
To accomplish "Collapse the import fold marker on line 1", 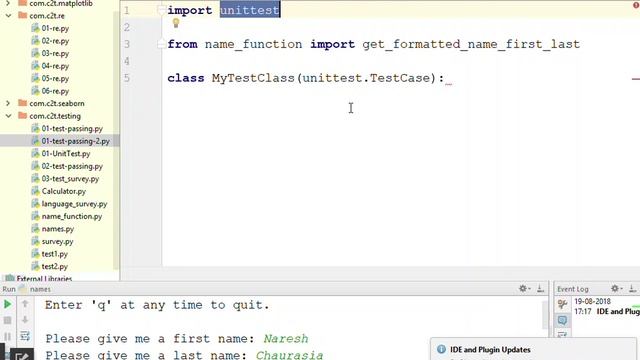I will click(x=161, y=10).
